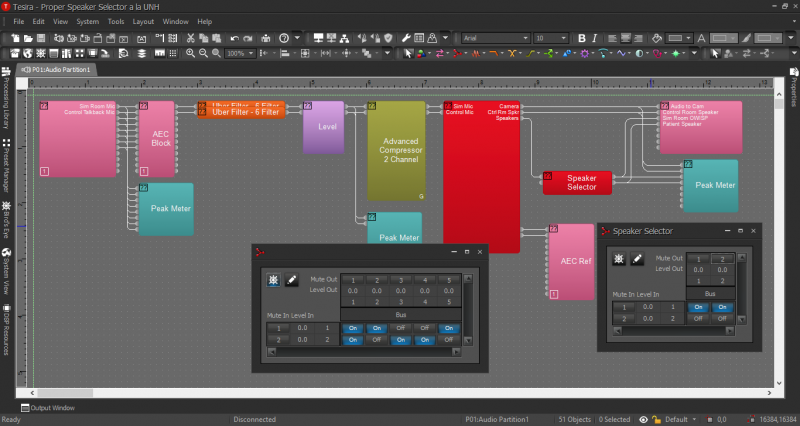This screenshot has height=426, width=800.
Task: Open the Edit menu
Action: click(x=38, y=21)
